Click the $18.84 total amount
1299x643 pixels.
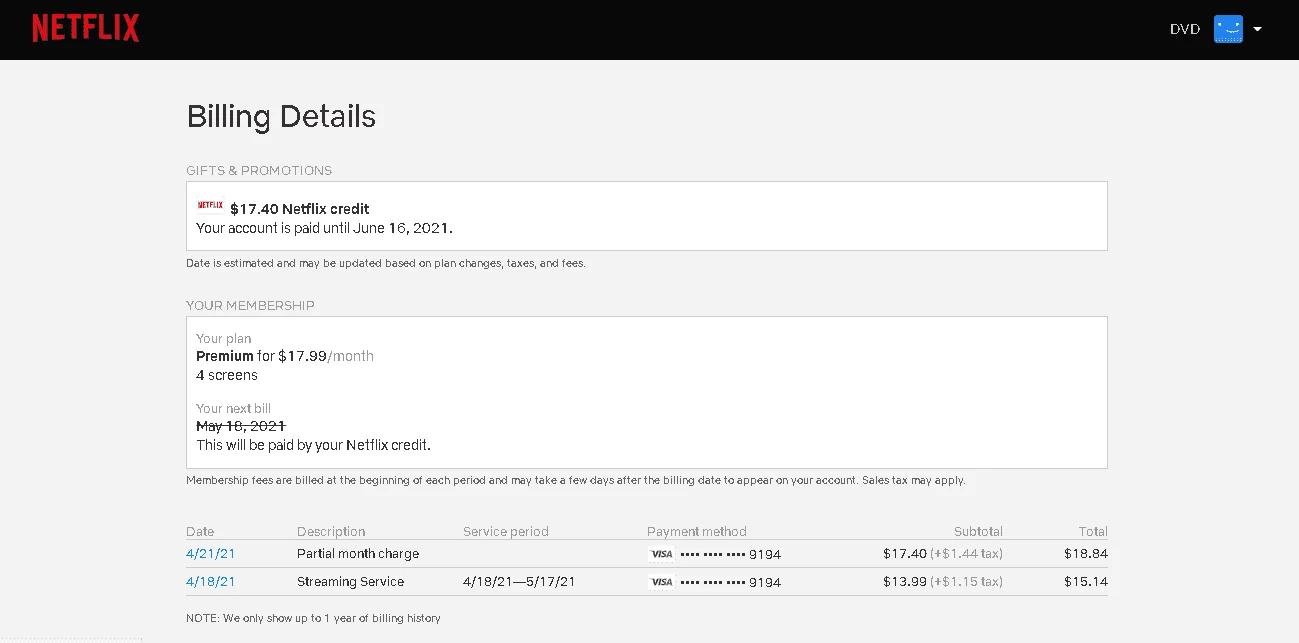click(x=1086, y=553)
